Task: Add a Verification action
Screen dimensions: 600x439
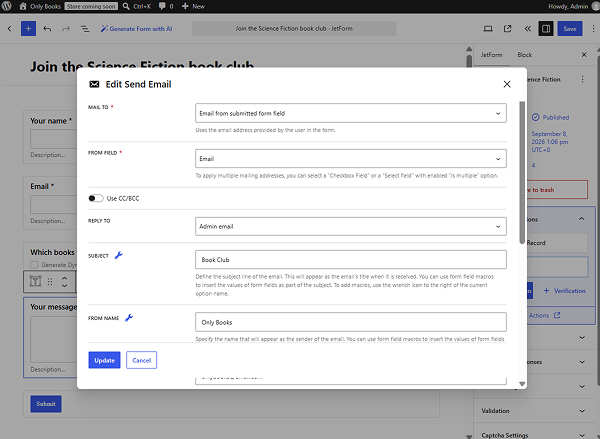Action: [564, 291]
